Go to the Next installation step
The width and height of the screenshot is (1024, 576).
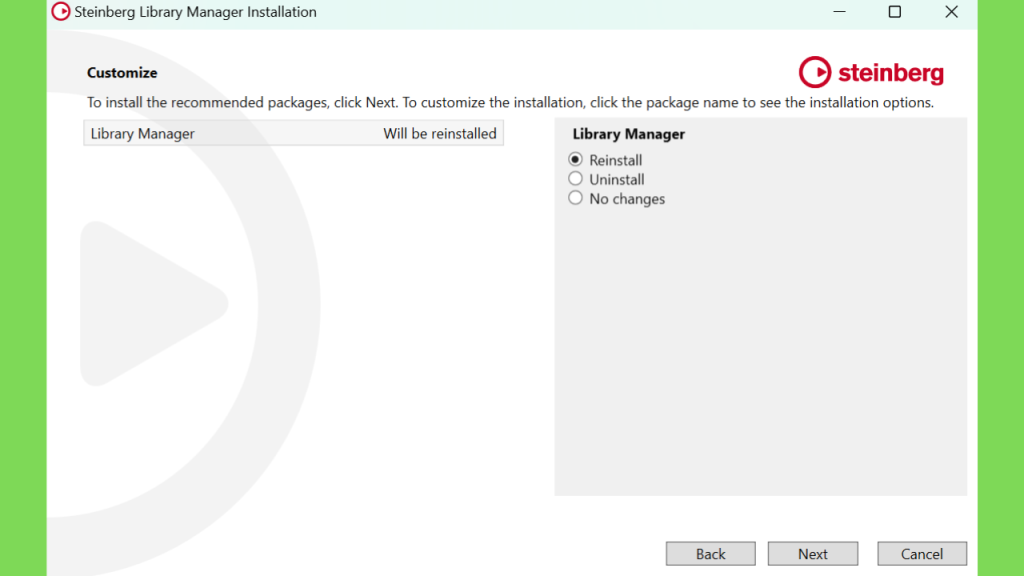tap(812, 554)
